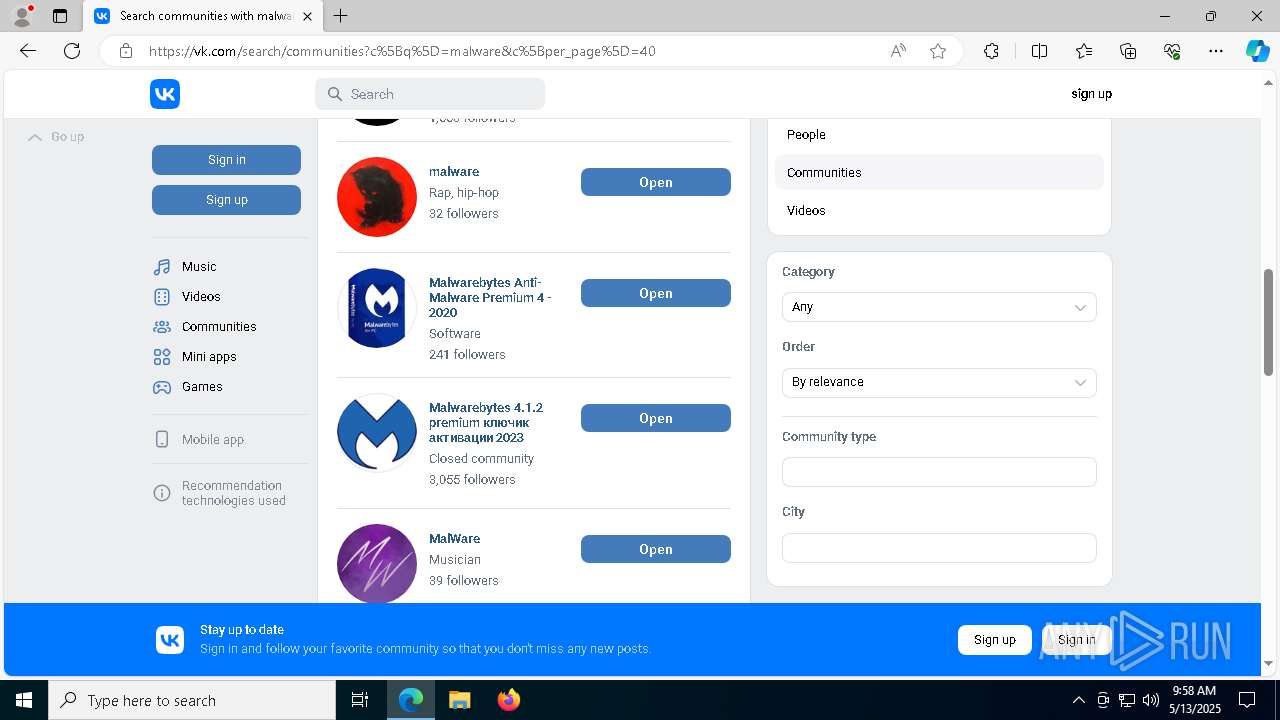Image resolution: width=1280 pixels, height=720 pixels.
Task: Open Malwarebytes Anti-Malware Premium 4 community
Action: pos(656,293)
